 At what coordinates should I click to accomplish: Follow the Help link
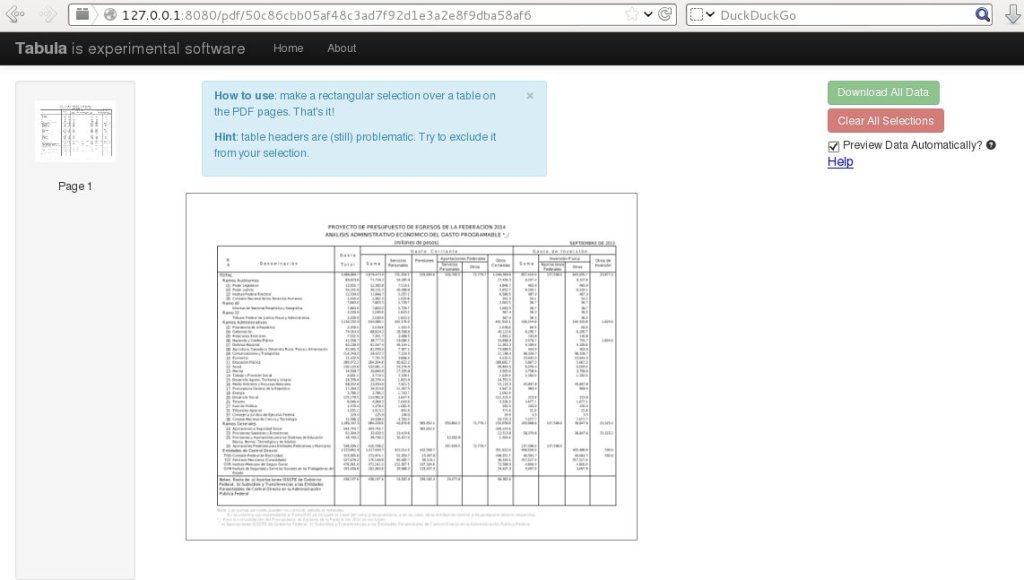pos(840,161)
